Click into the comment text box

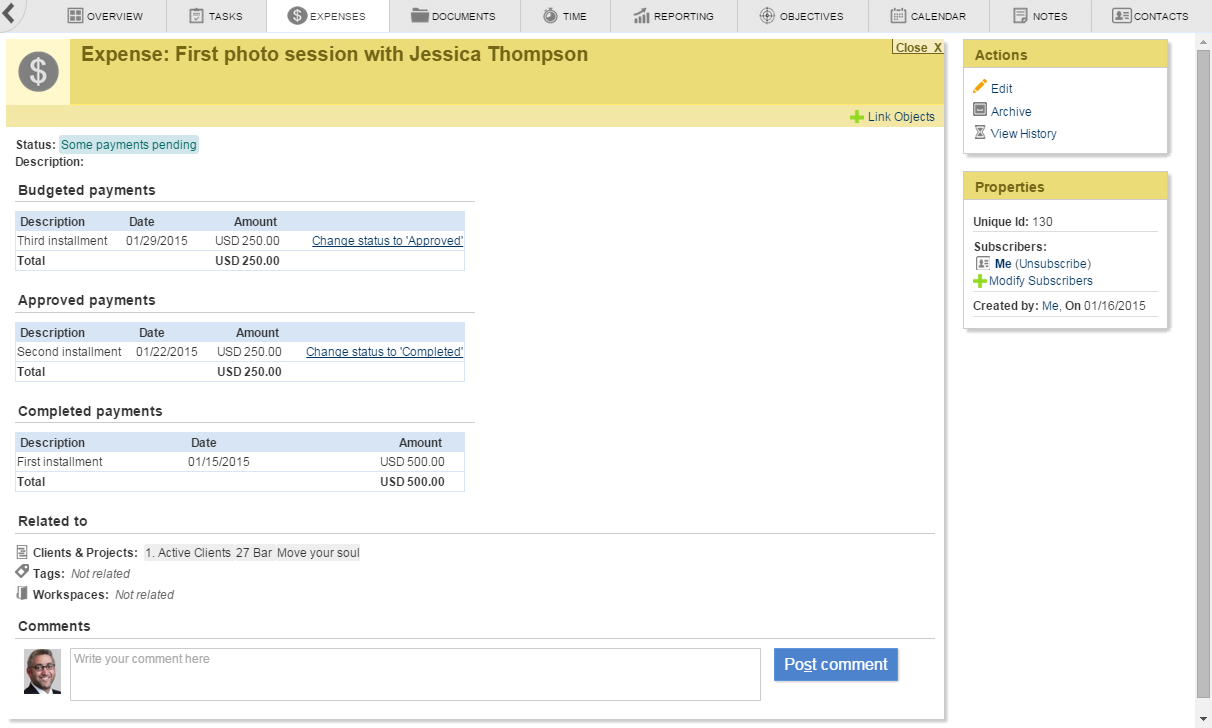click(x=415, y=674)
